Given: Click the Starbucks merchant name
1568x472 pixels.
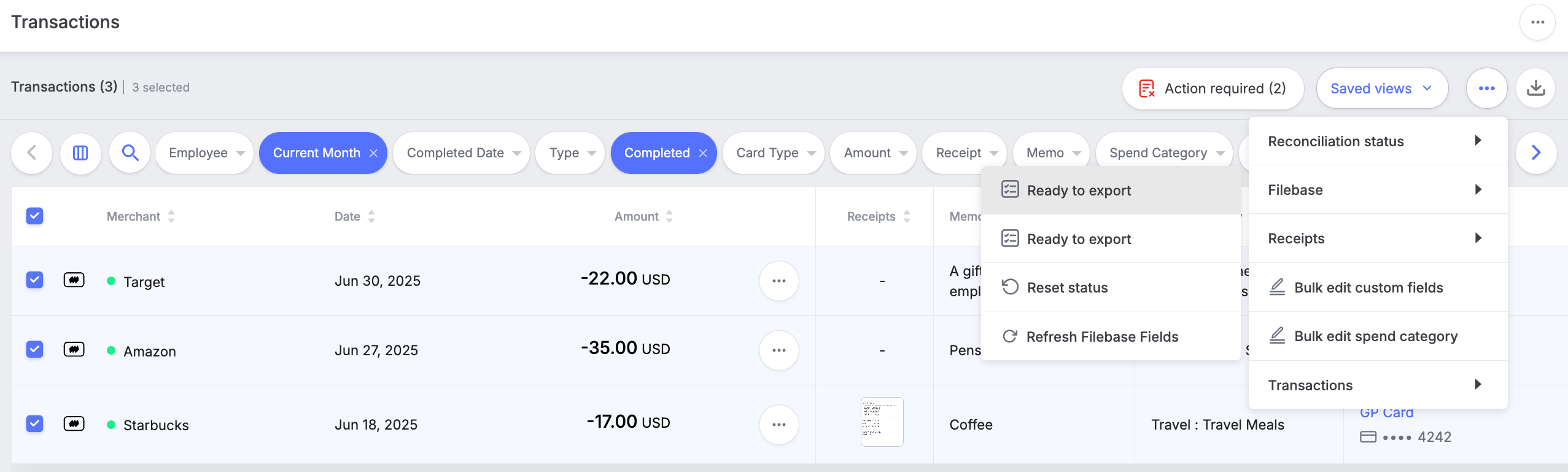Looking at the screenshot, I should pyautogui.click(x=156, y=425).
